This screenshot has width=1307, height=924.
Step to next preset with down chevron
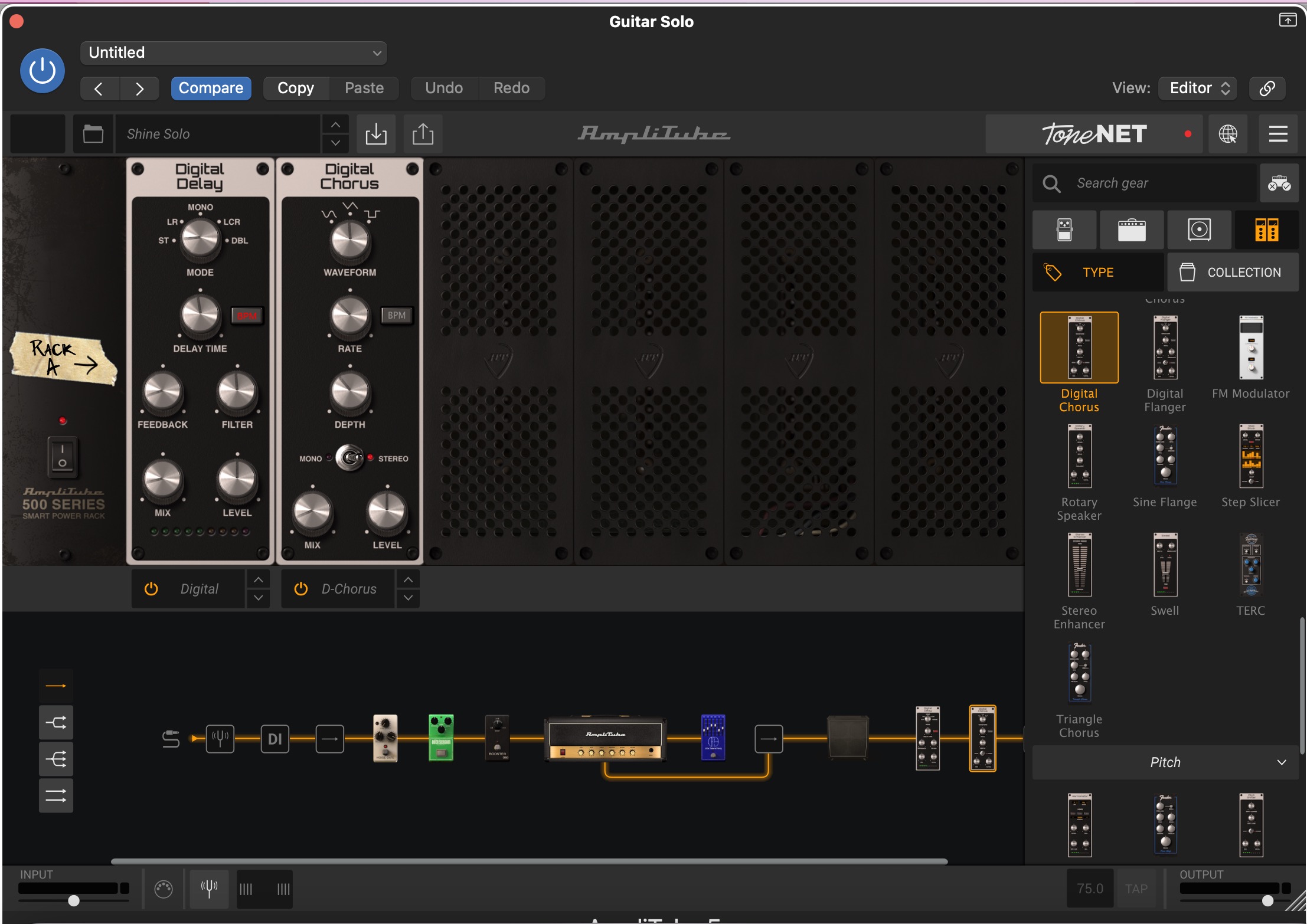[x=335, y=143]
